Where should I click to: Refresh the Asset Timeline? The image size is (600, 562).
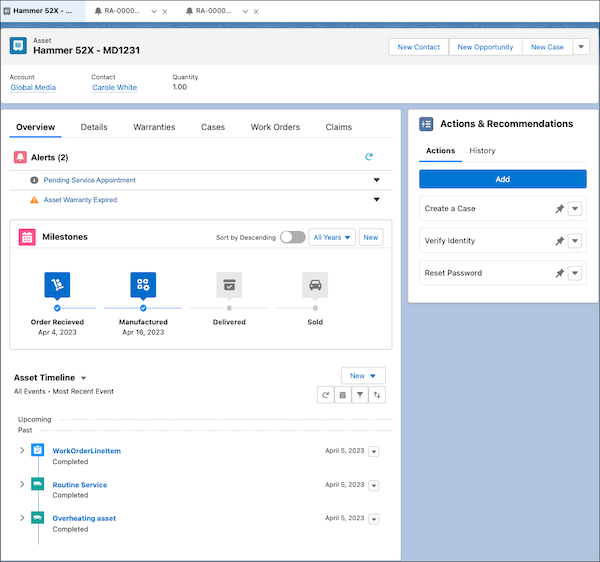(326, 395)
